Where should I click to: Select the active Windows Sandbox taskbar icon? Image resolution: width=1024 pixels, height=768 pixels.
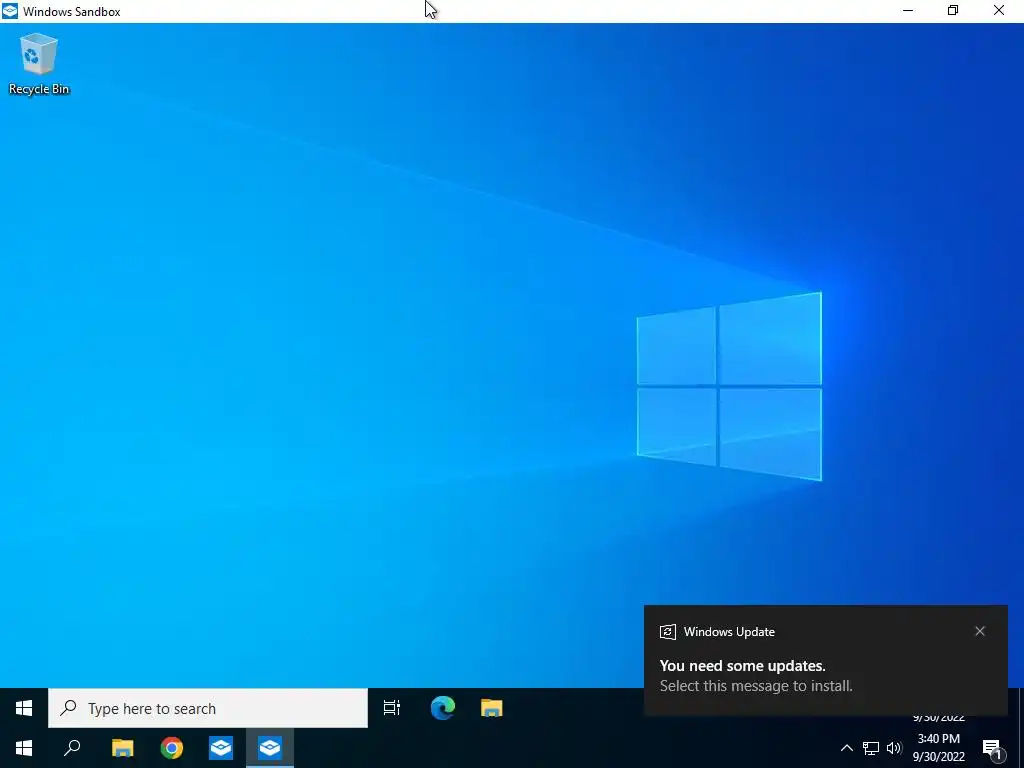[x=270, y=748]
